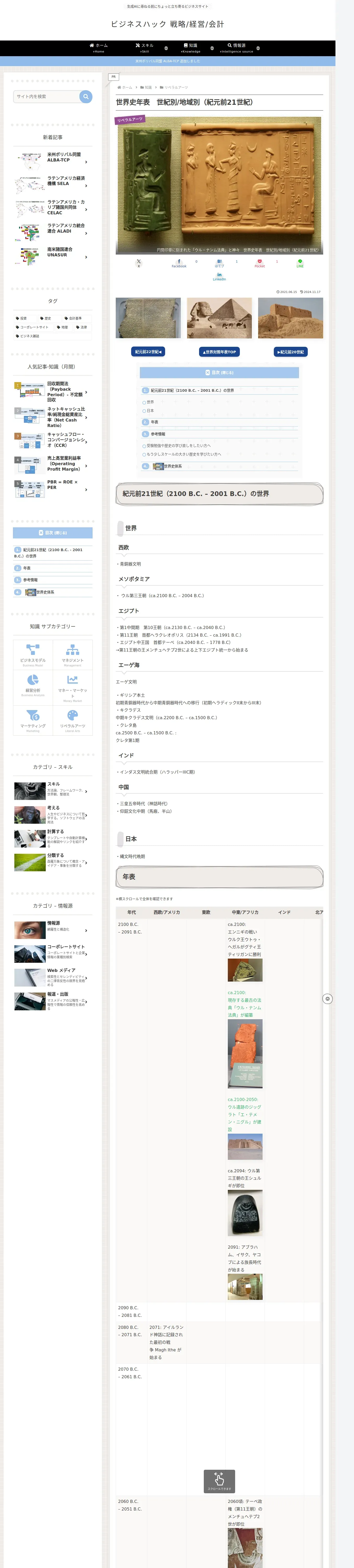Open popular article 売上高営業利益率

(53, 464)
